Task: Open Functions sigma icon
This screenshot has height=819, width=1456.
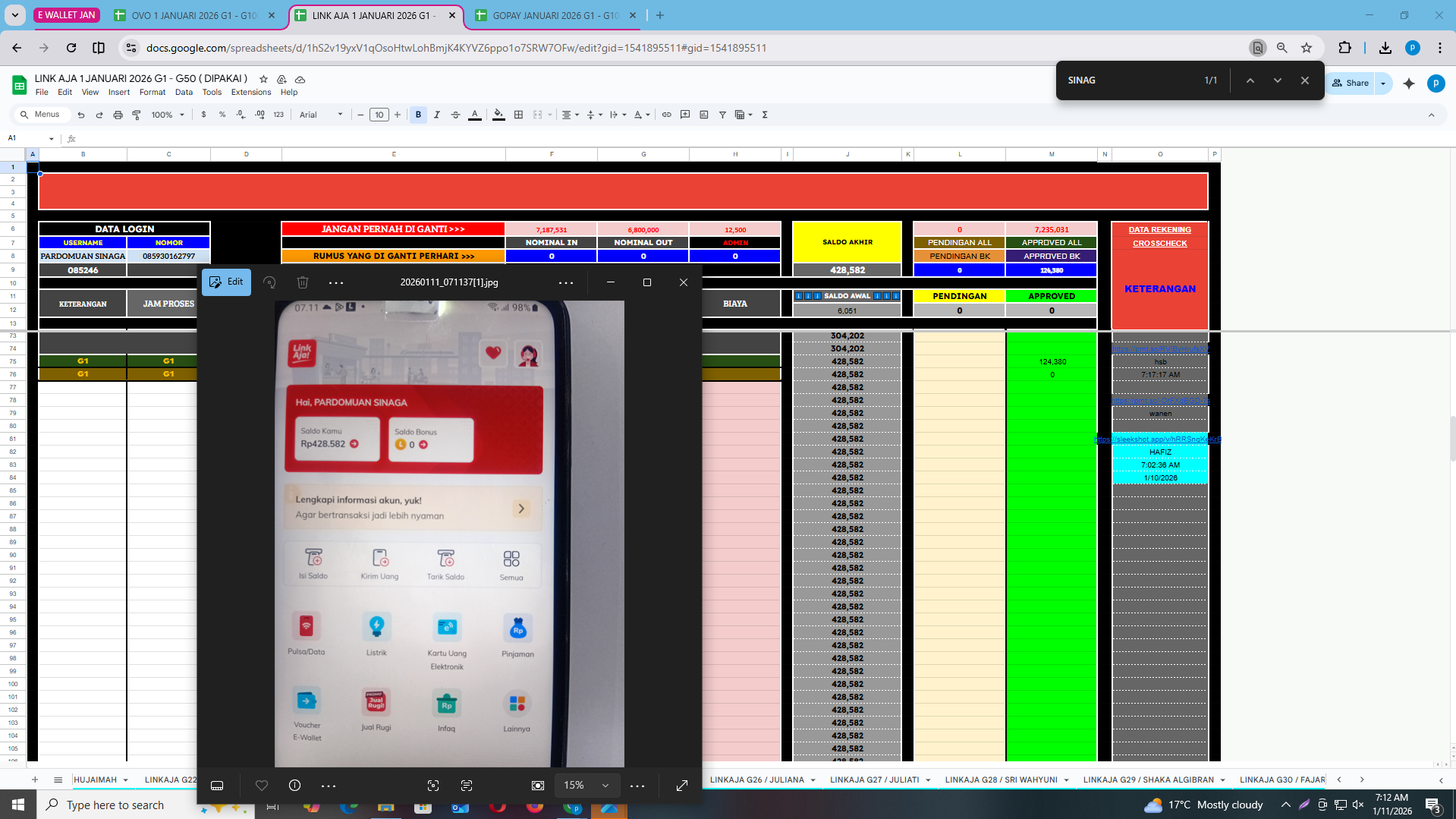Action: point(765,115)
